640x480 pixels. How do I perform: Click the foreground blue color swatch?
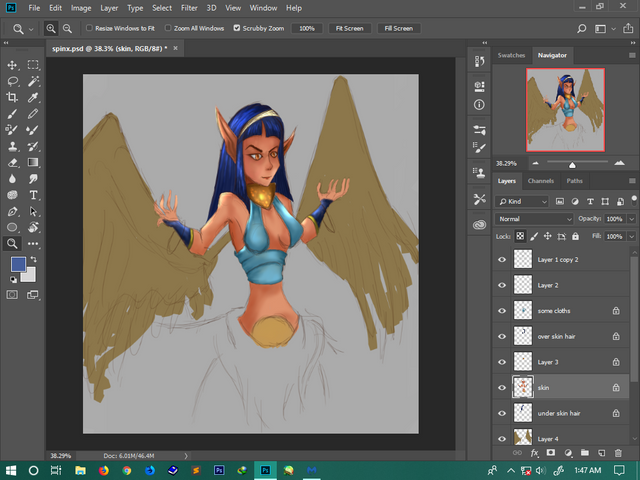pos(18,264)
